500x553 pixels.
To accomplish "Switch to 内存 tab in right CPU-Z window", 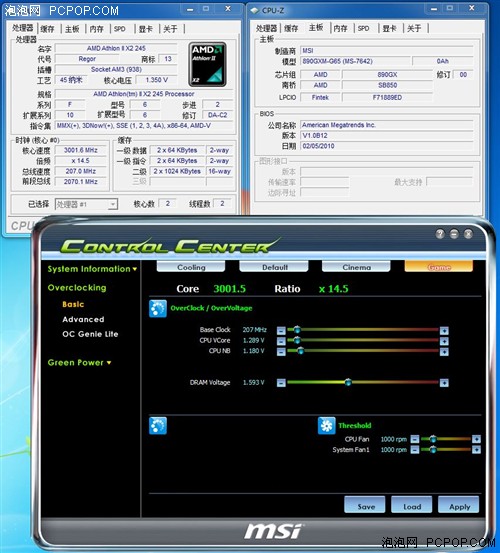I will [x=340, y=28].
